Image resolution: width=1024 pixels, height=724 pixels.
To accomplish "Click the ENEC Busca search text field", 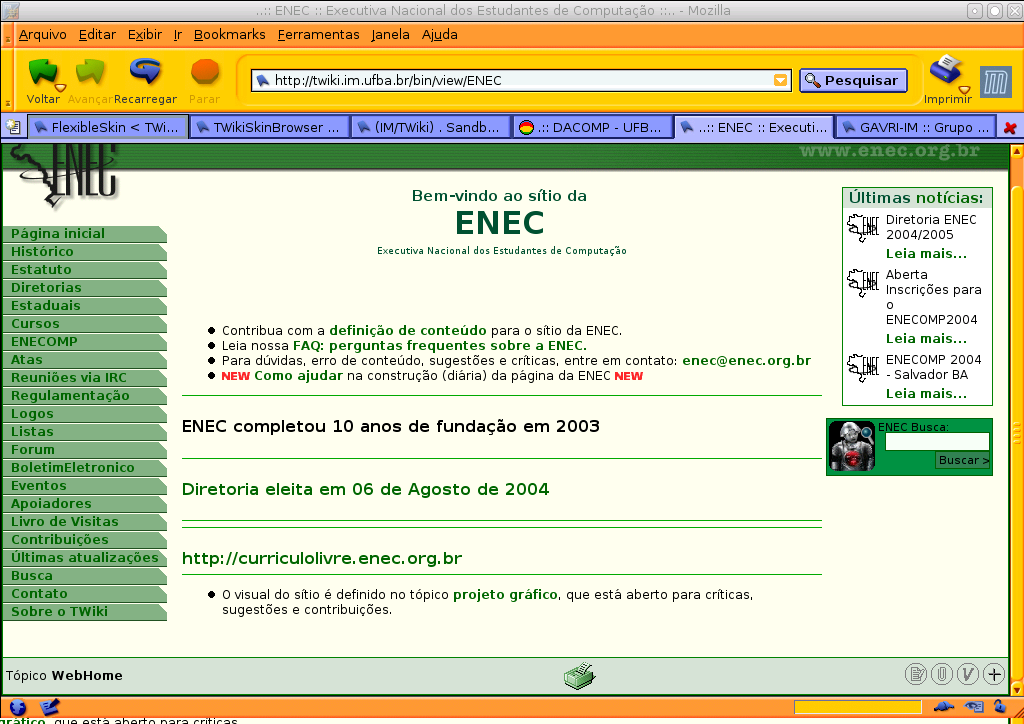I will coord(937,442).
